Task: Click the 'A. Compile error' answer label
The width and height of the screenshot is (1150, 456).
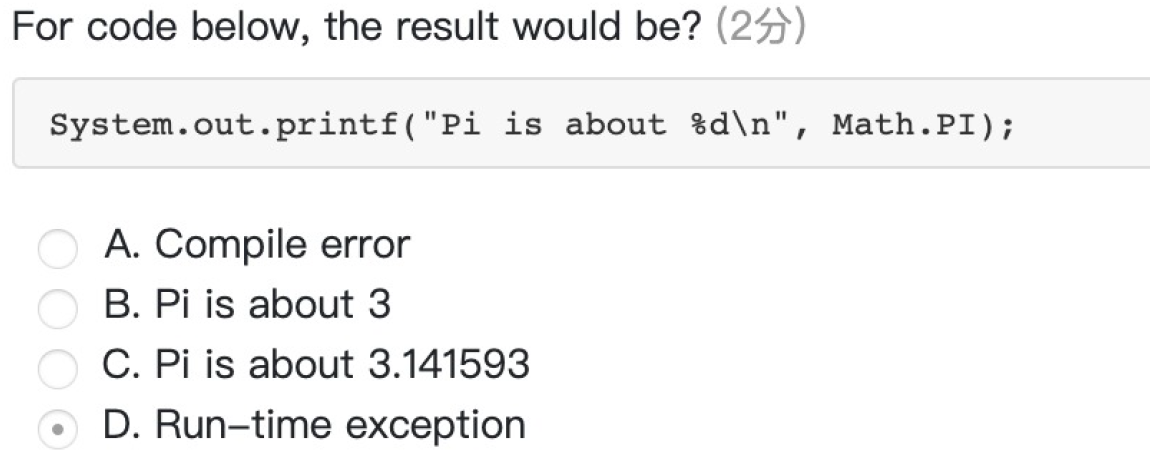Action: coord(257,244)
